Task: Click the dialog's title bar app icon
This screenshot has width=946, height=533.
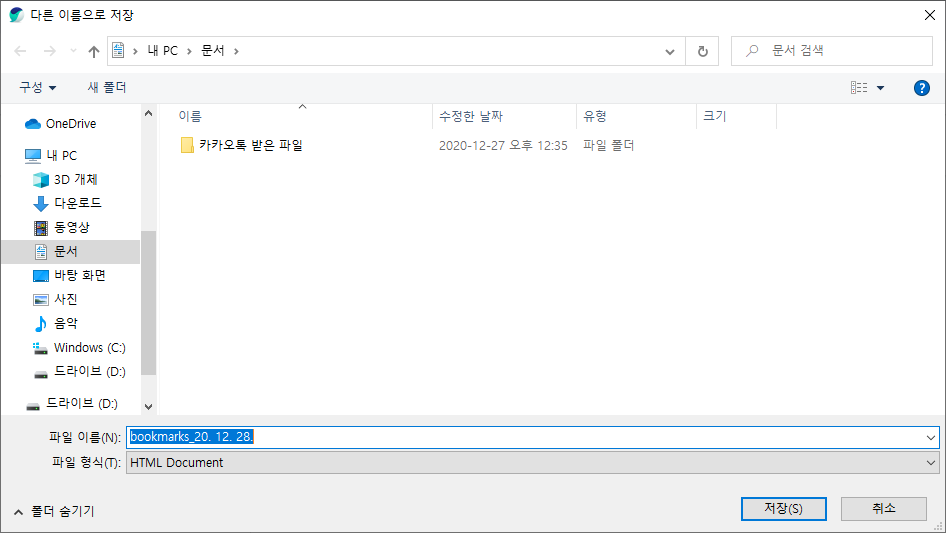Action: [16, 15]
